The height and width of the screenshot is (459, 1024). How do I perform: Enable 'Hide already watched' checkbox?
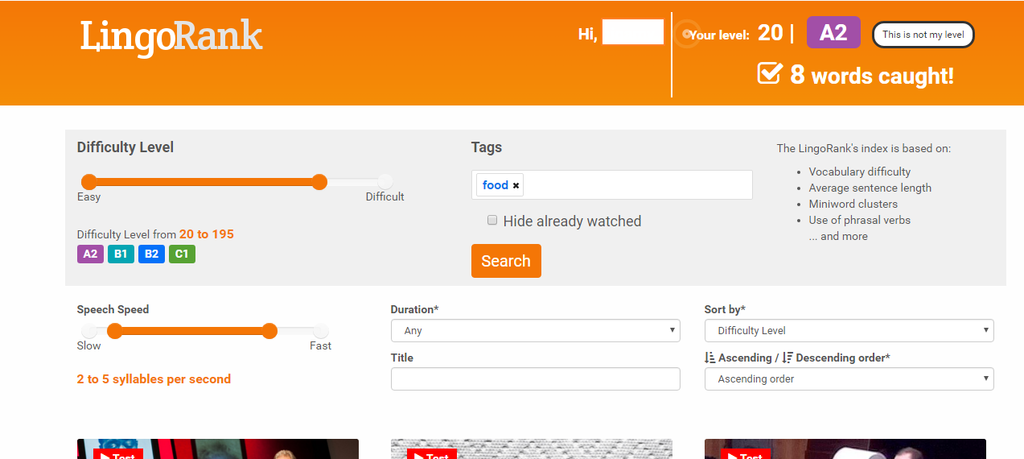[492, 220]
